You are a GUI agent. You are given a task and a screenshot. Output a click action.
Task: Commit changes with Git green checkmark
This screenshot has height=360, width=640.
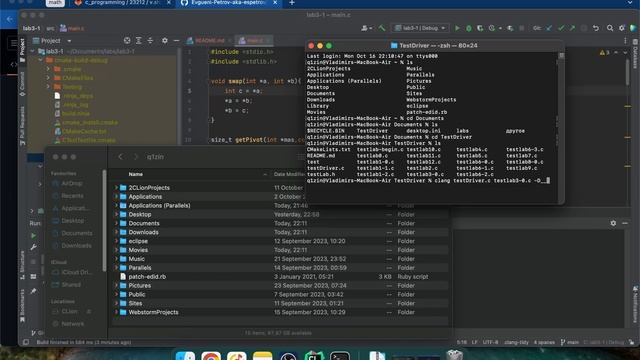(561, 28)
